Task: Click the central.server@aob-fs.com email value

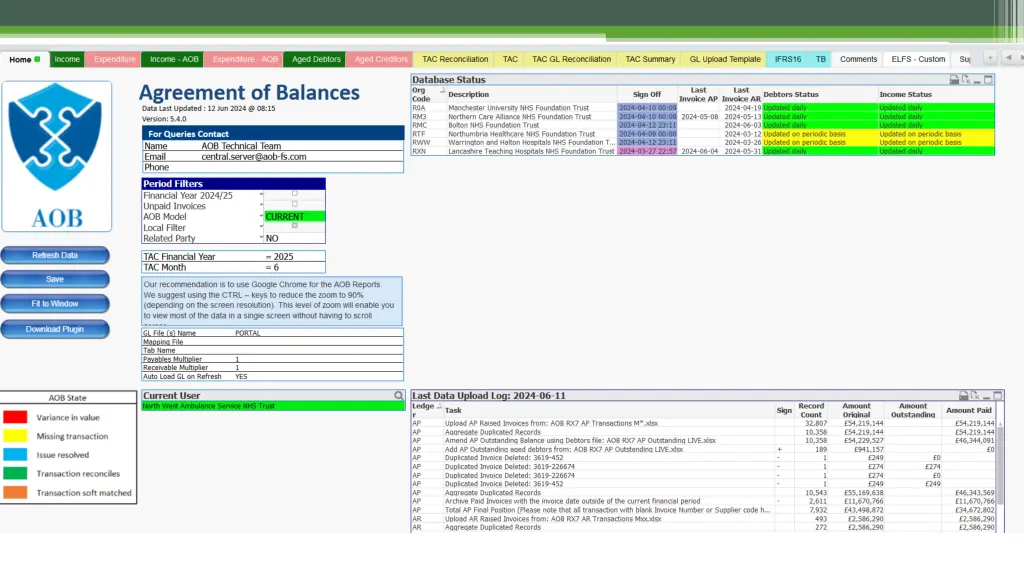Action: [x=254, y=157]
